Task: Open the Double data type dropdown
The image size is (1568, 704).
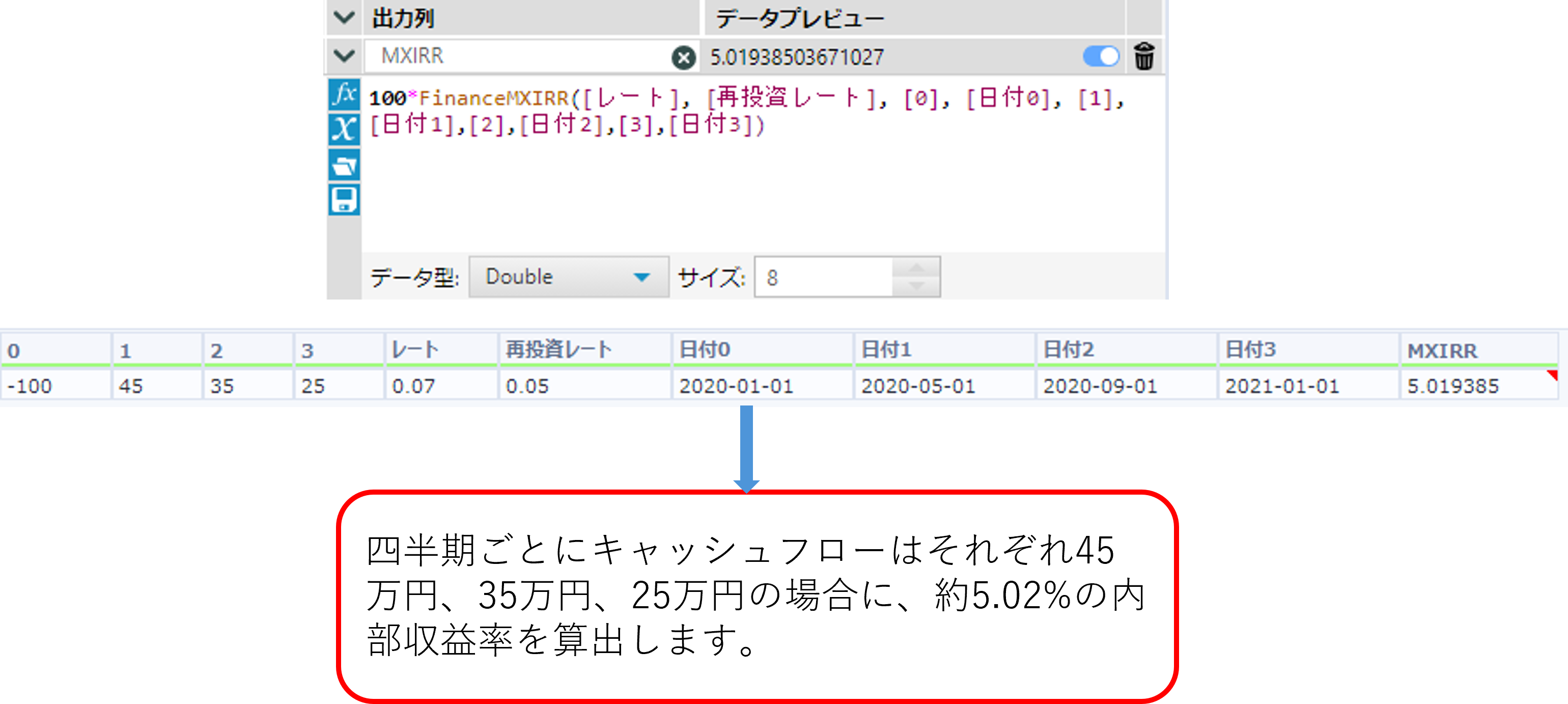Action: click(x=568, y=277)
